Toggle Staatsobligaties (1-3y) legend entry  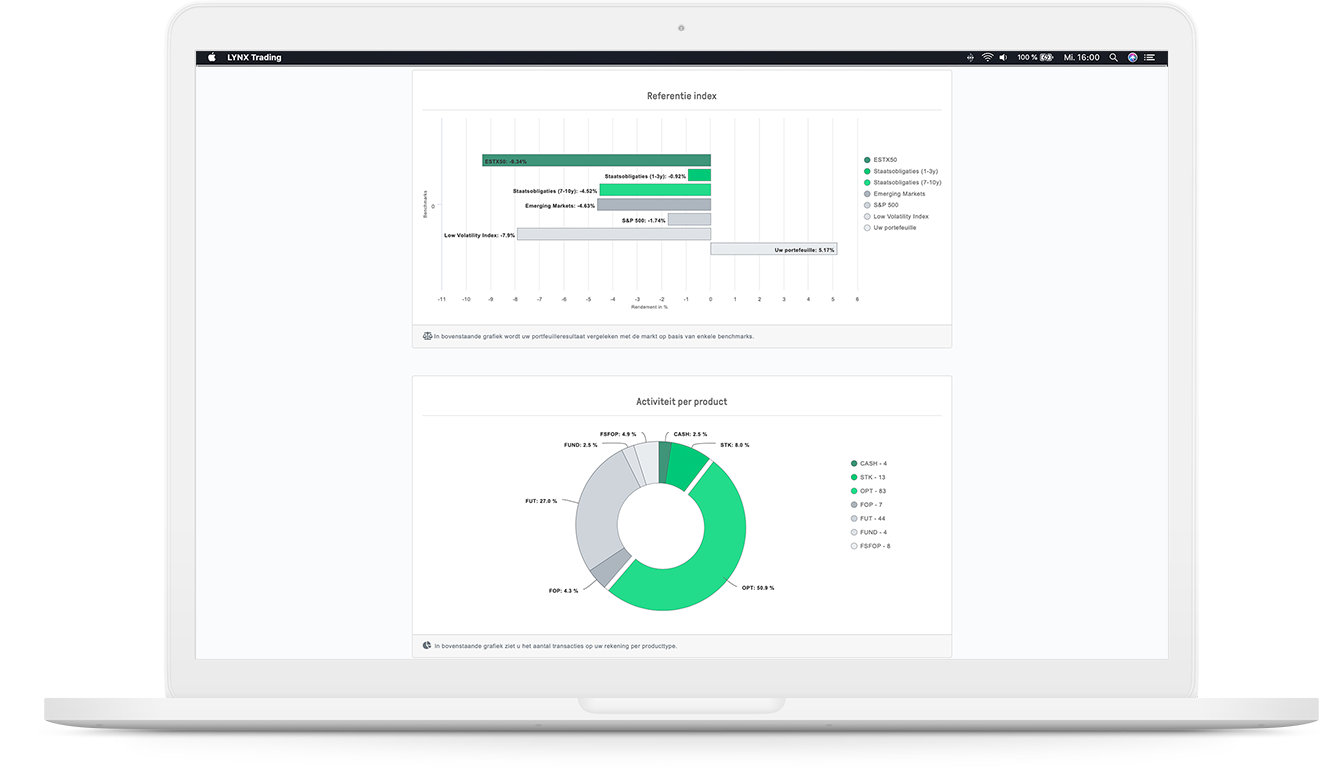[900, 171]
